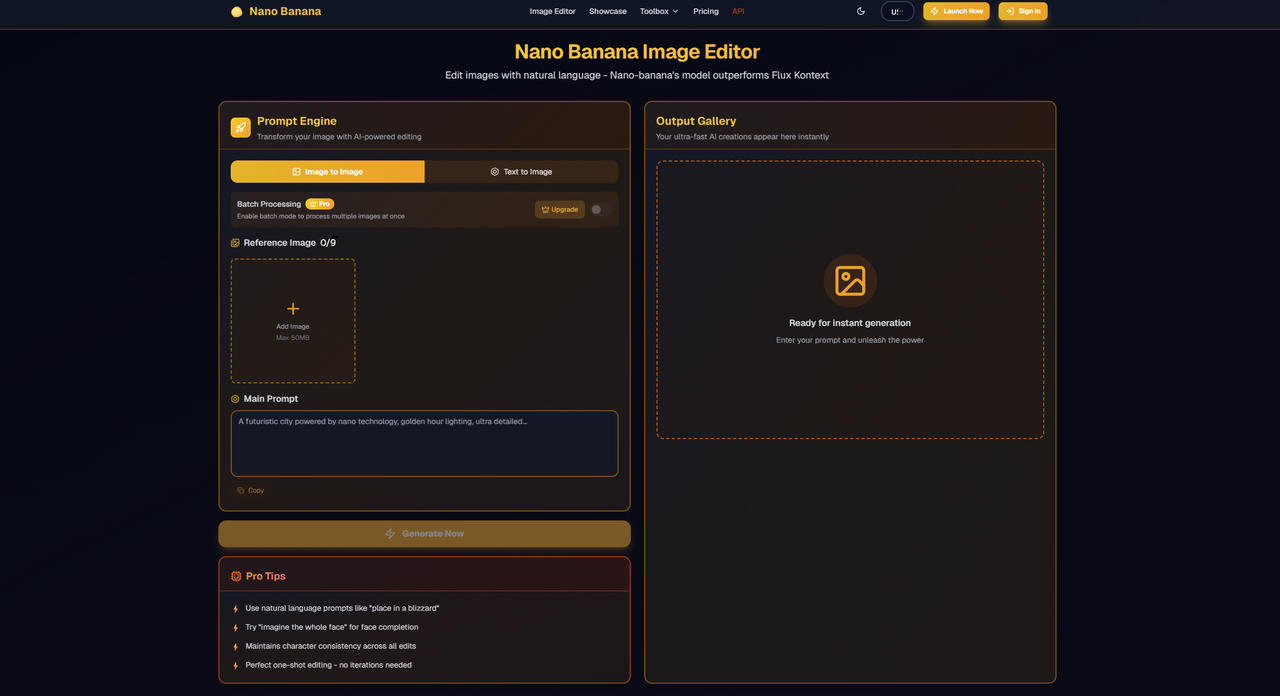Click into the Main Prompt text area
1280x696 pixels.
tap(425, 444)
